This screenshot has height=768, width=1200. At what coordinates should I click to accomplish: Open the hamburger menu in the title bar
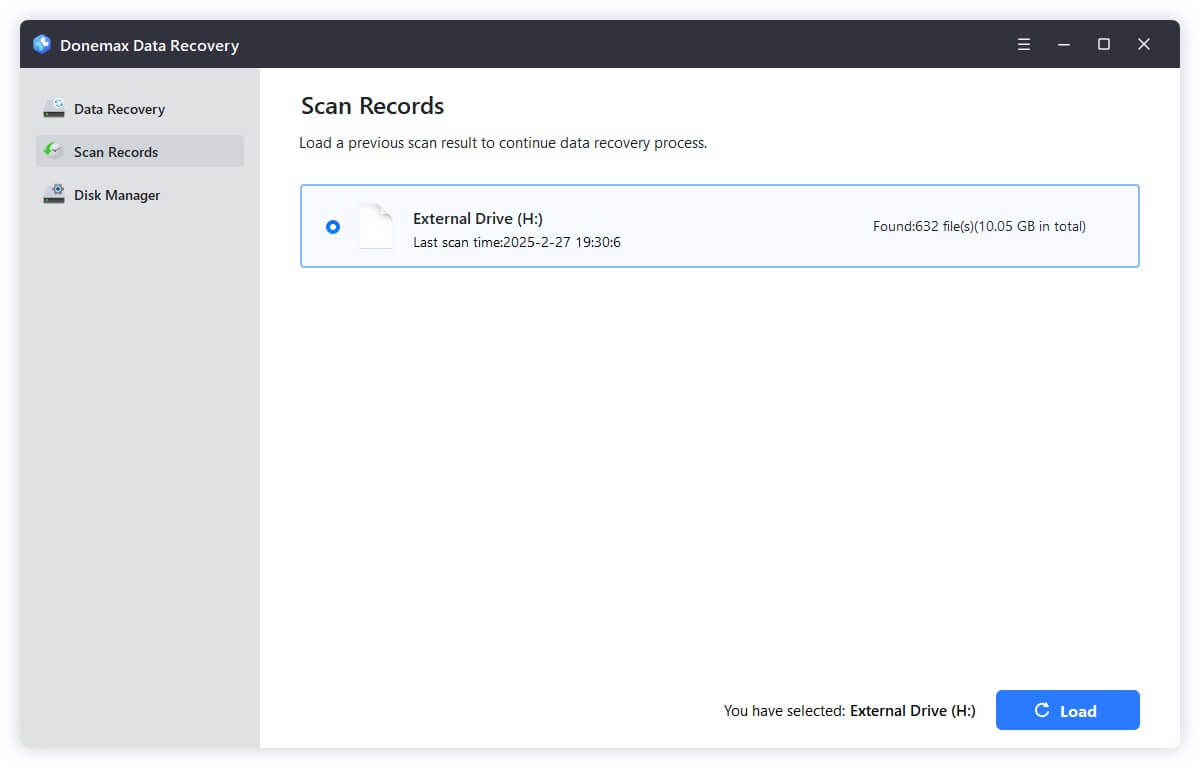[x=1023, y=44]
